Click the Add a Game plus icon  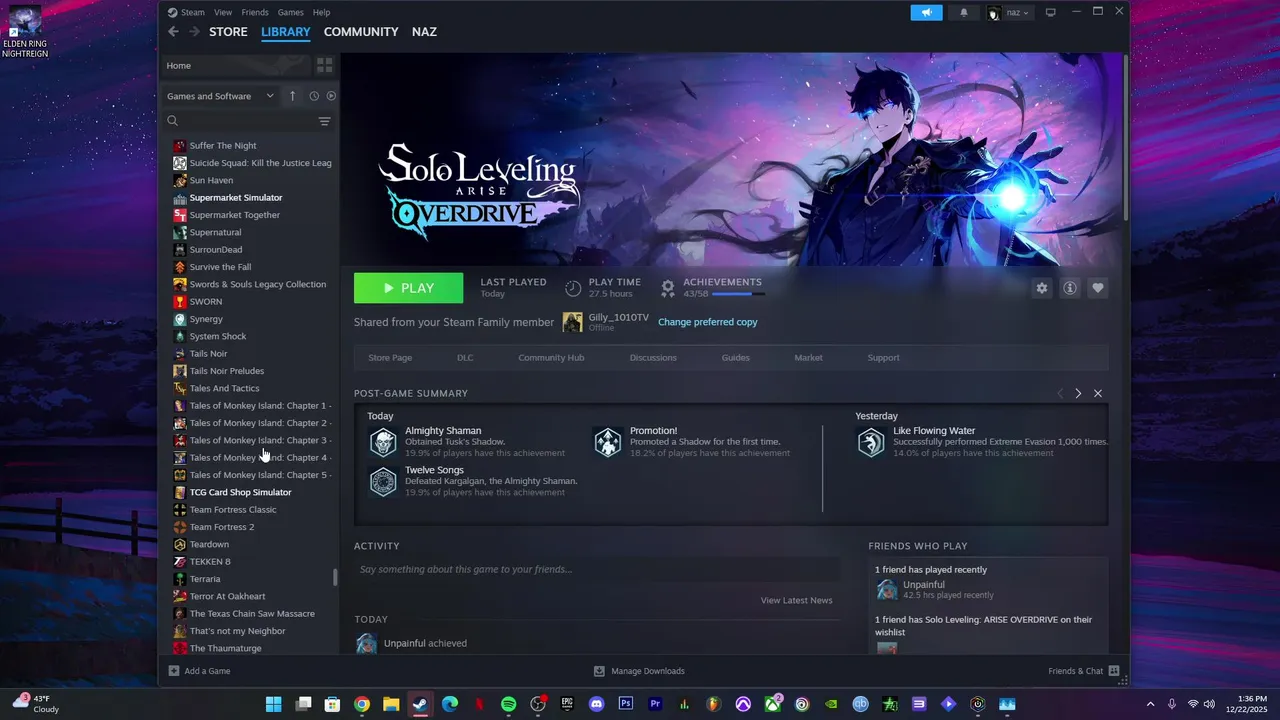point(174,671)
